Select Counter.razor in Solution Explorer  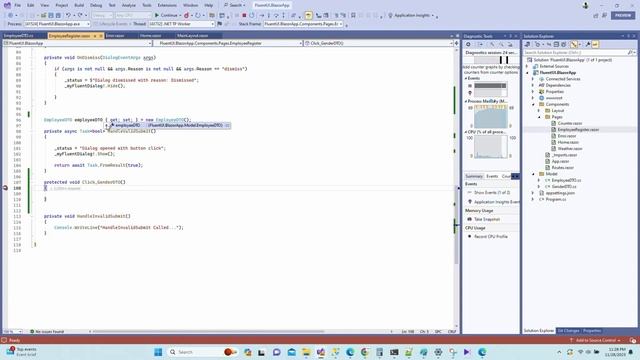pyautogui.click(x=569, y=123)
